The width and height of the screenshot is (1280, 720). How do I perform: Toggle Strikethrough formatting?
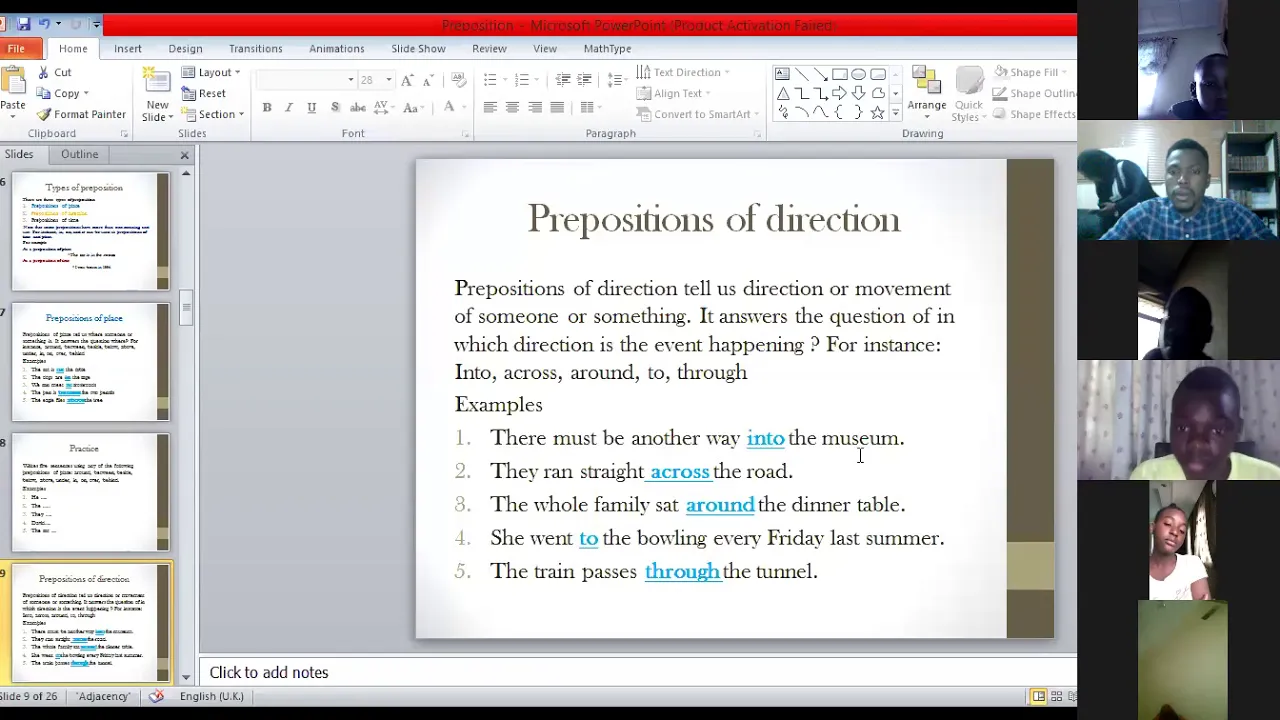point(358,107)
